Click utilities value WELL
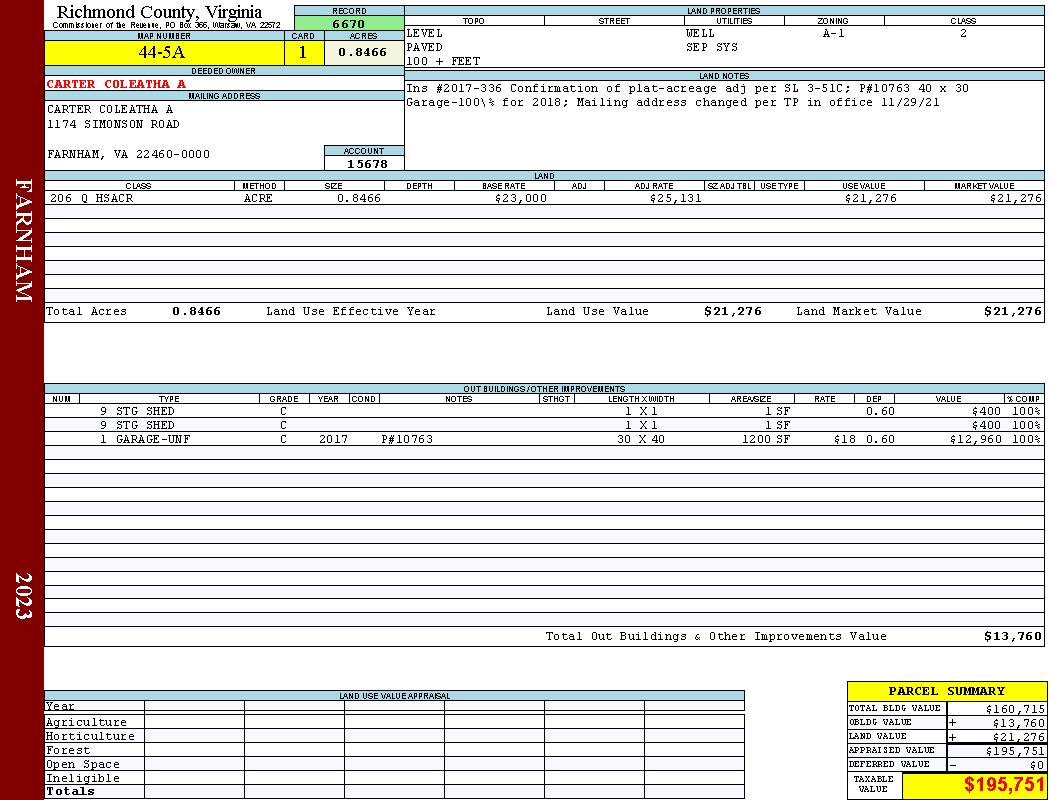This screenshot has width=1050, height=800. click(x=700, y=33)
